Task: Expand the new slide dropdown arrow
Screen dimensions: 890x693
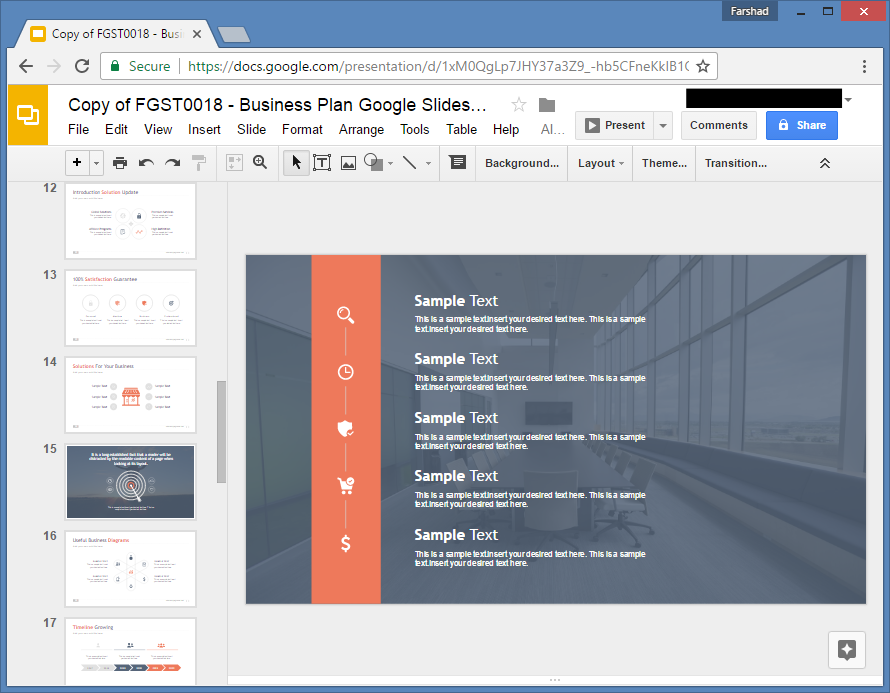Action: 97,163
